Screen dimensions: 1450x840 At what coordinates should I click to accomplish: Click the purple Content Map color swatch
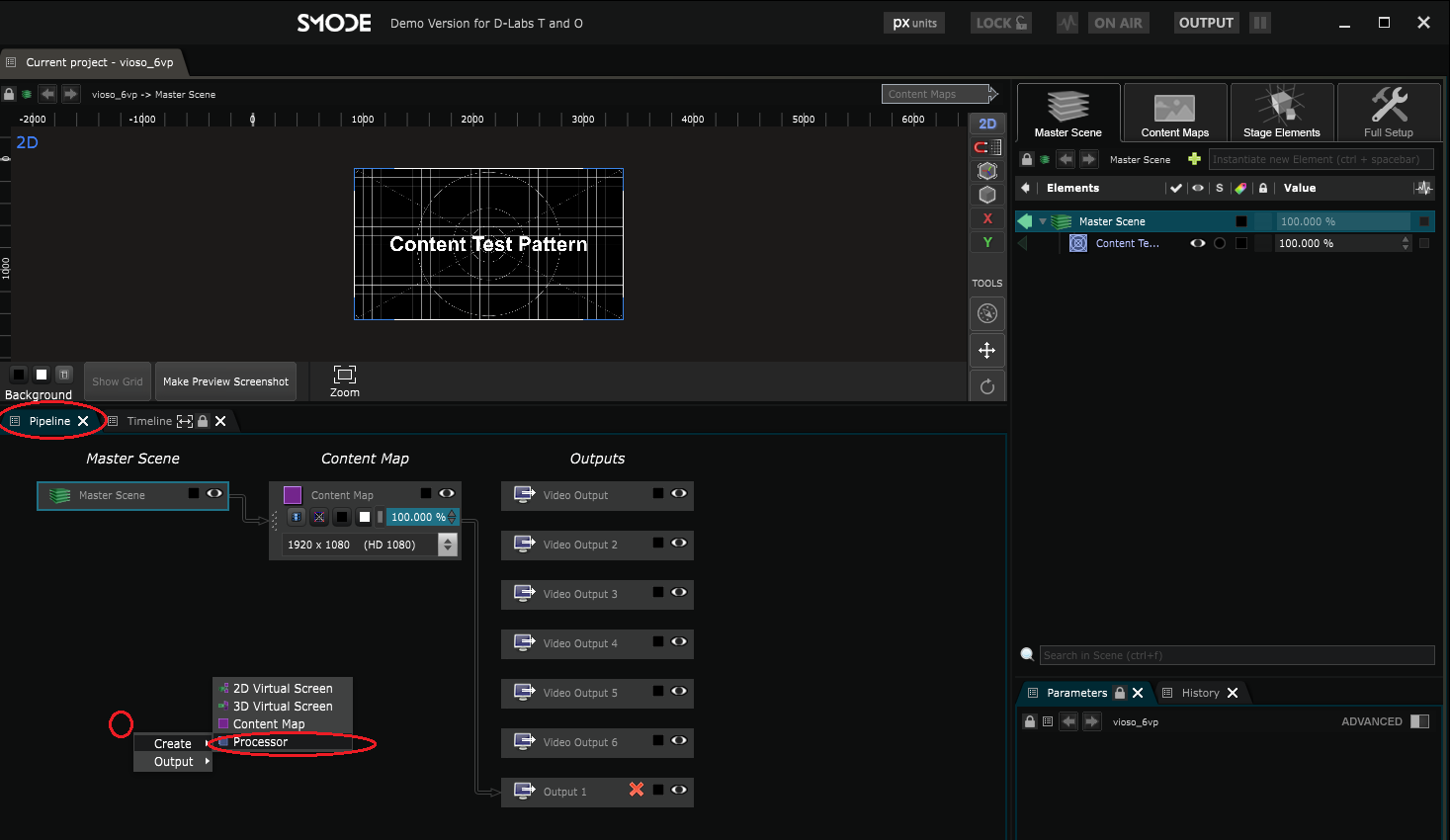(293, 494)
